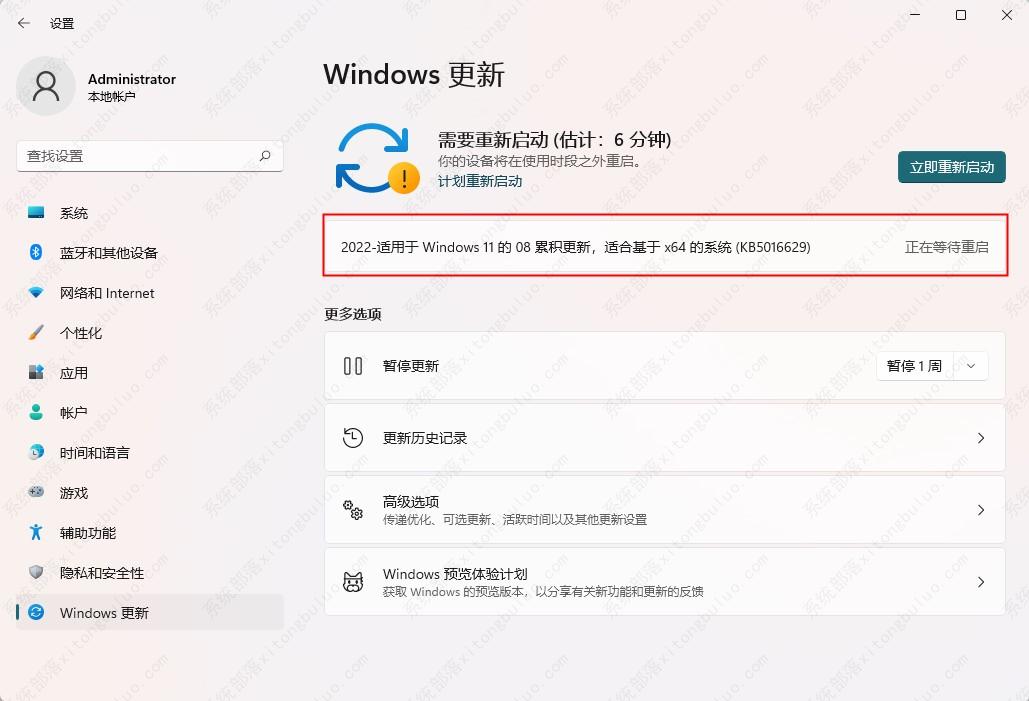Open 网络和 Internet settings

(106, 293)
